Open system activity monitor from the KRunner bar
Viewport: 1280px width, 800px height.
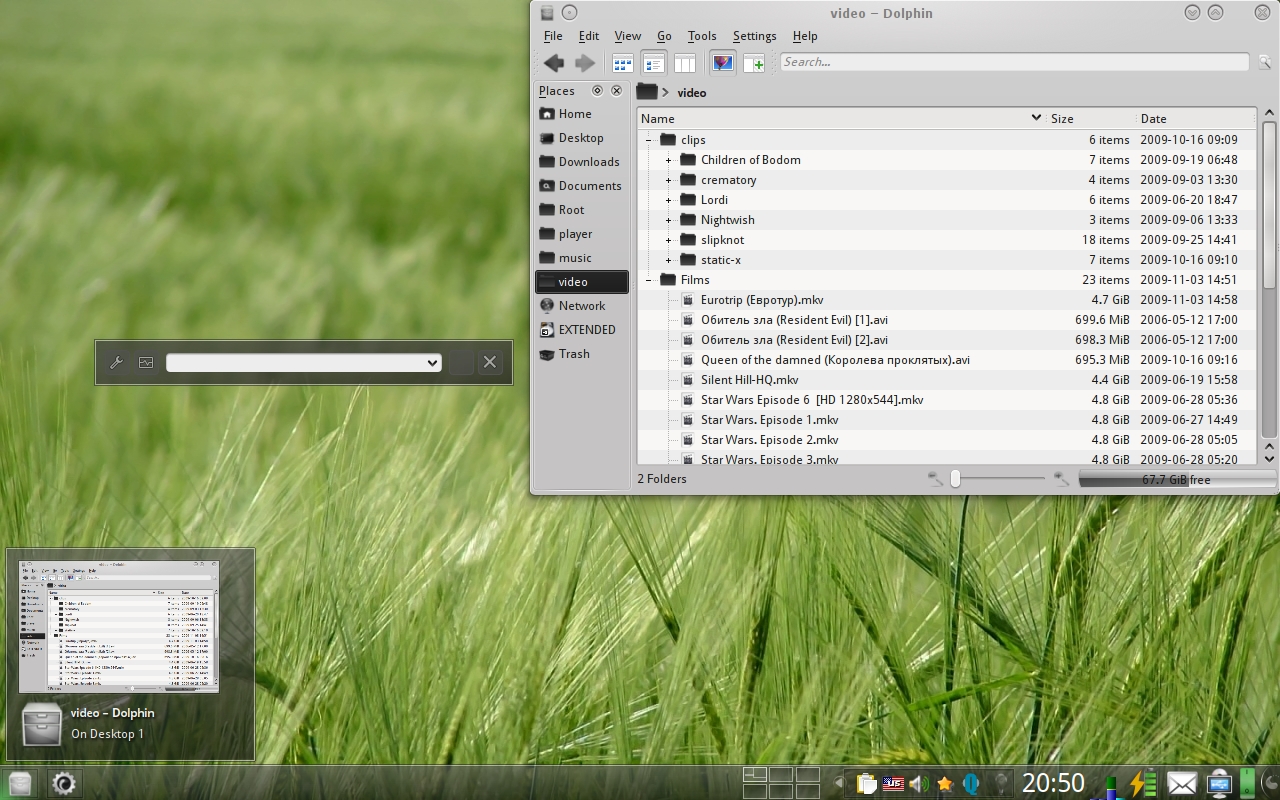[146, 362]
